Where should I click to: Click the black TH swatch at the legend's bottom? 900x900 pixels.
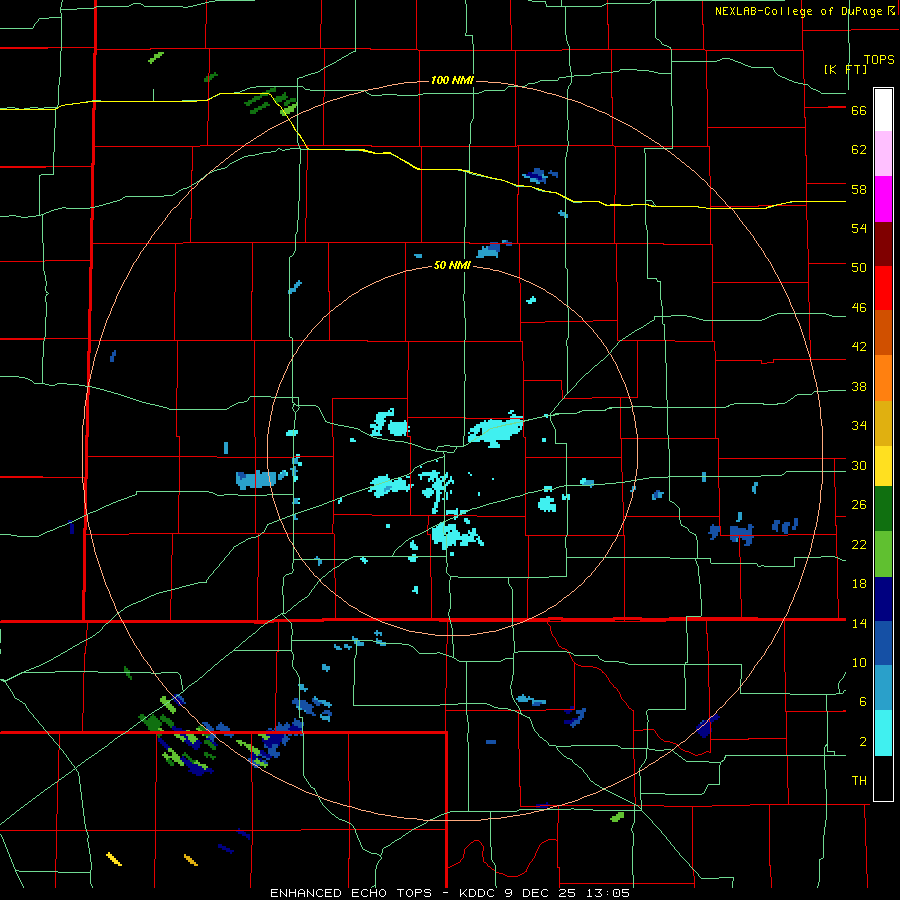[883, 778]
